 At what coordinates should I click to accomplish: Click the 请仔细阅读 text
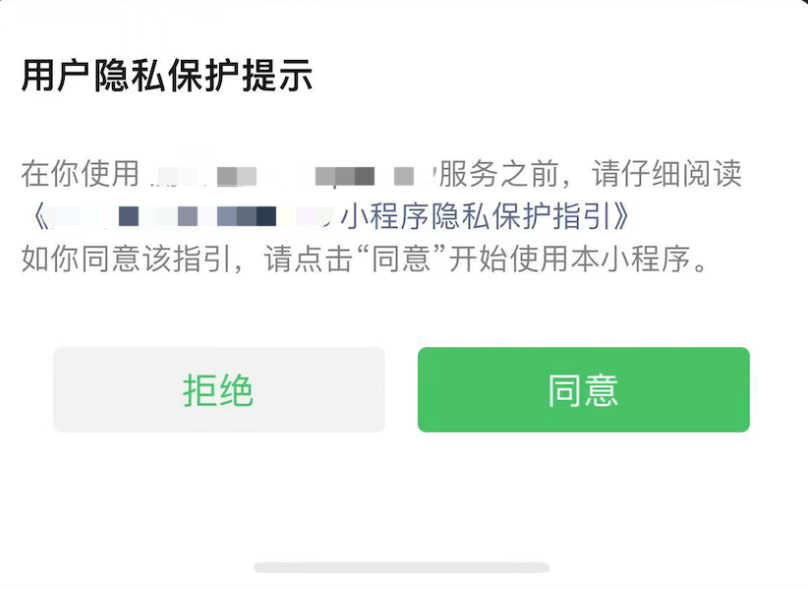(666, 174)
